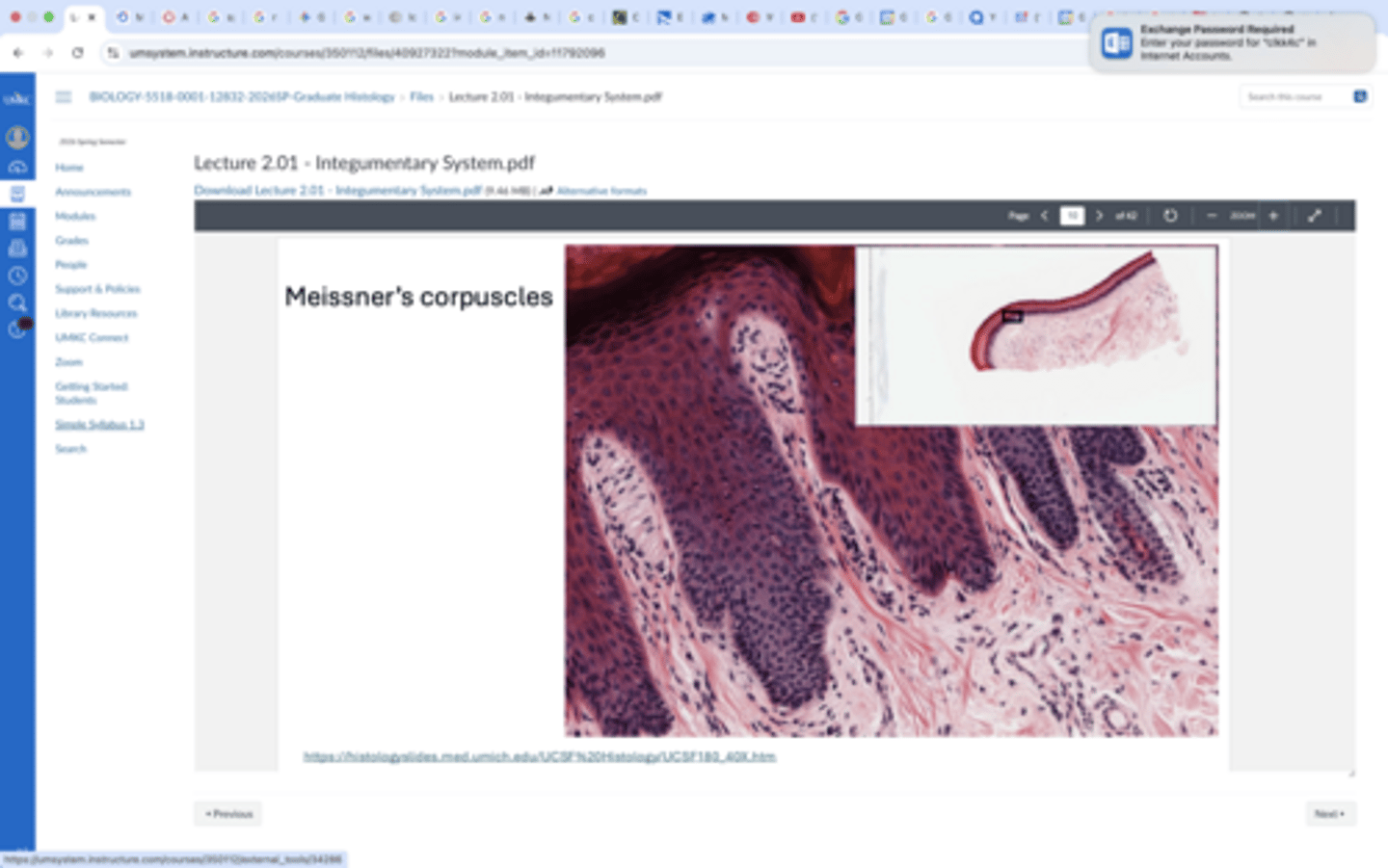Image resolution: width=1388 pixels, height=868 pixels.
Task: Open Search in course navigation
Action: tap(70, 449)
